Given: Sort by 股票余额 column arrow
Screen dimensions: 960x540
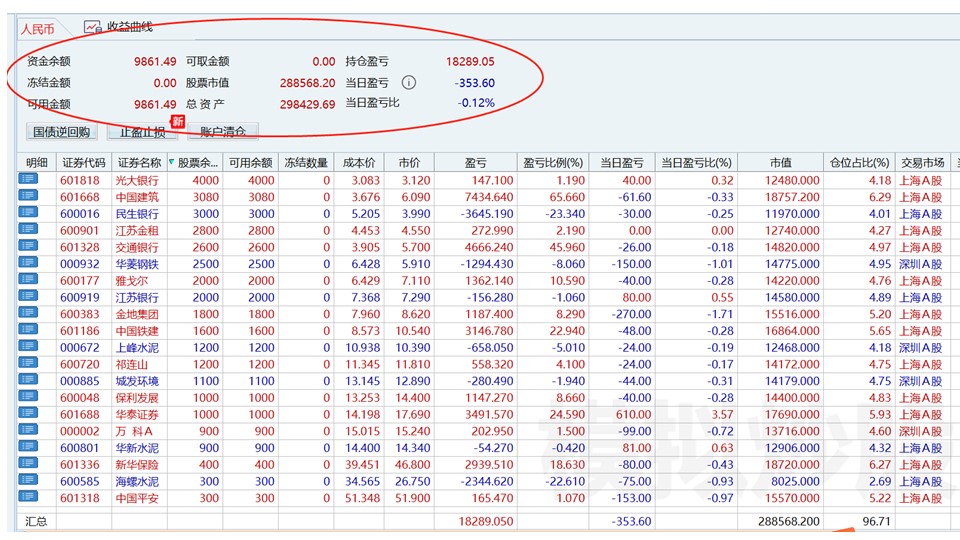Looking at the screenshot, I should point(172,162).
